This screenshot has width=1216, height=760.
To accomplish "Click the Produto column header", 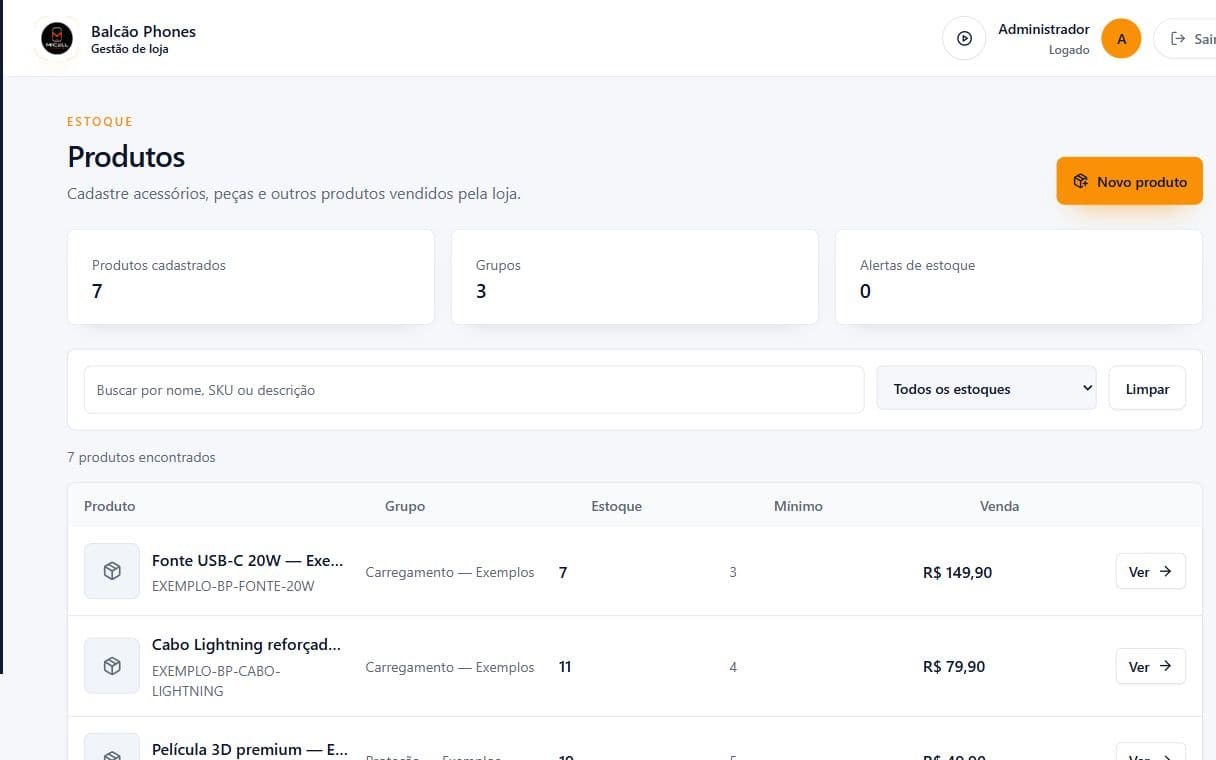I will [110, 506].
